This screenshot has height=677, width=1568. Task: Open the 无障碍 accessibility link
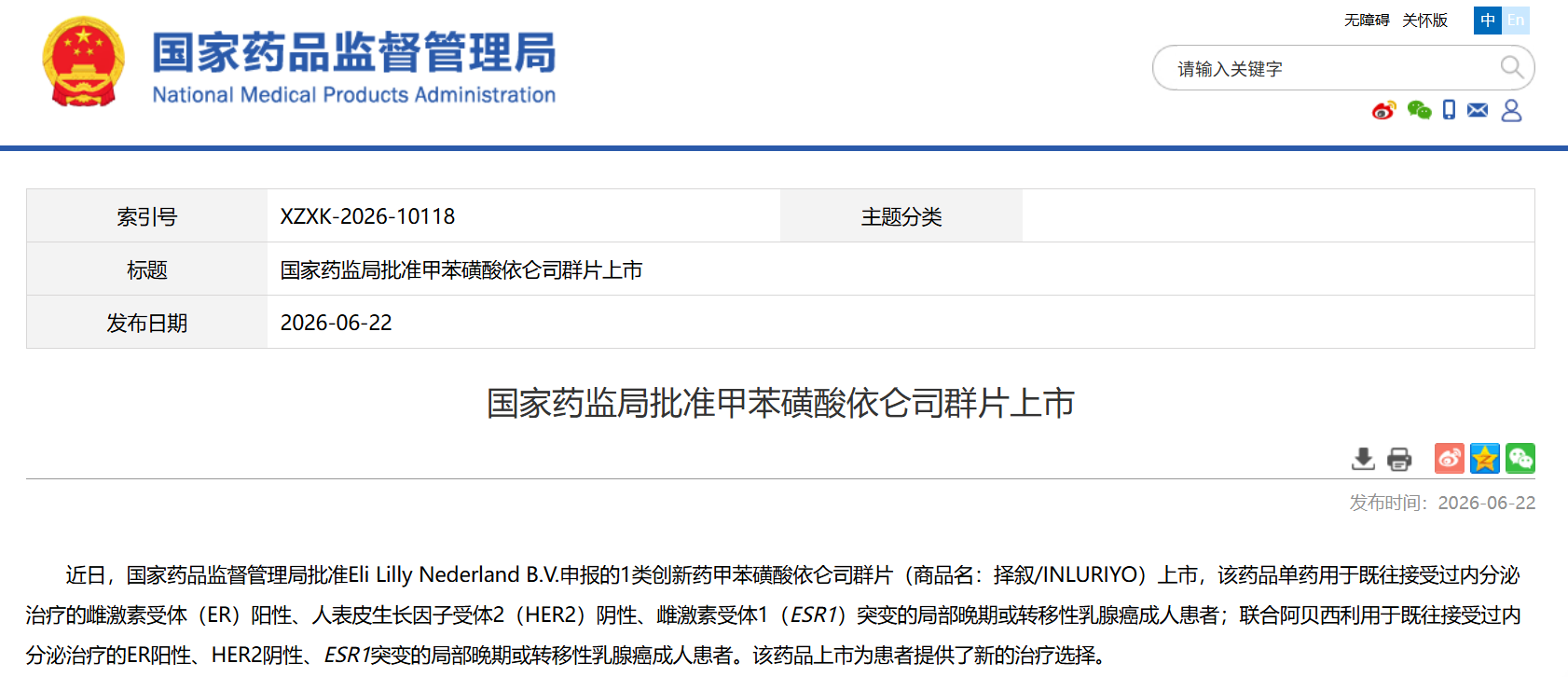[x=1367, y=20]
